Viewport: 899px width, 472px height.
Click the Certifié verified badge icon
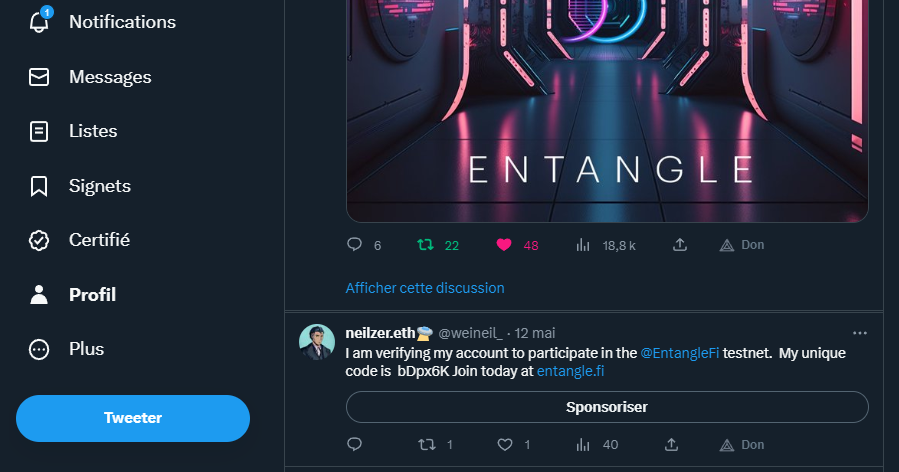point(39,240)
